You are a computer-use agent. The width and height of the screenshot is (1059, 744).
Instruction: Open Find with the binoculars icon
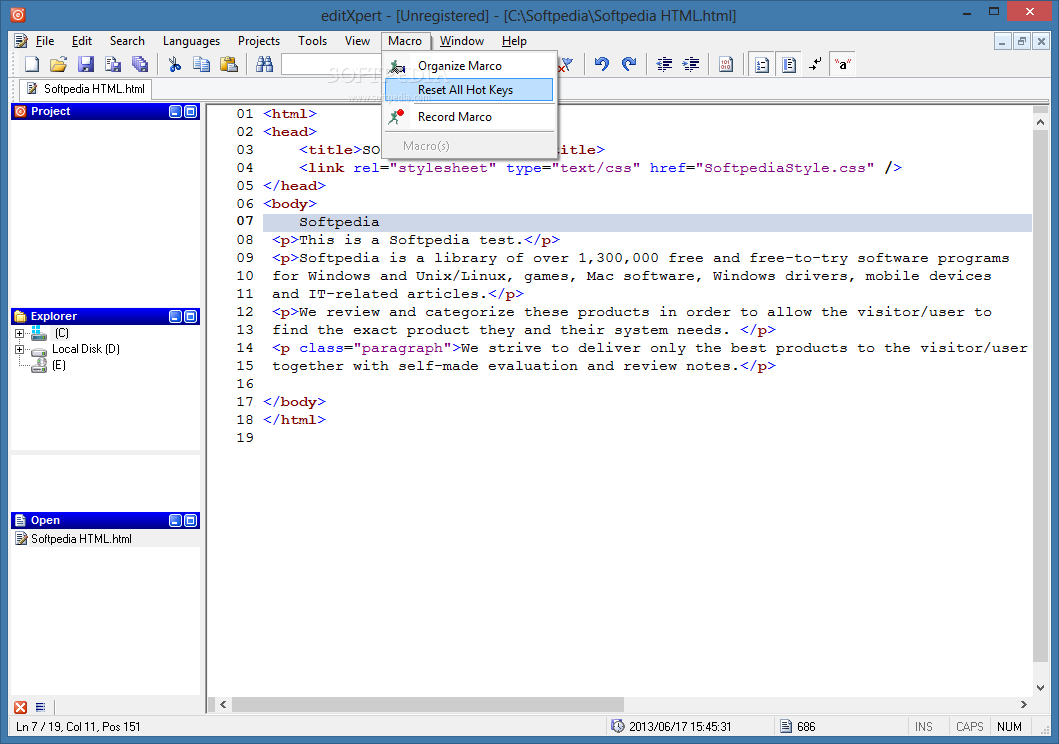264,64
